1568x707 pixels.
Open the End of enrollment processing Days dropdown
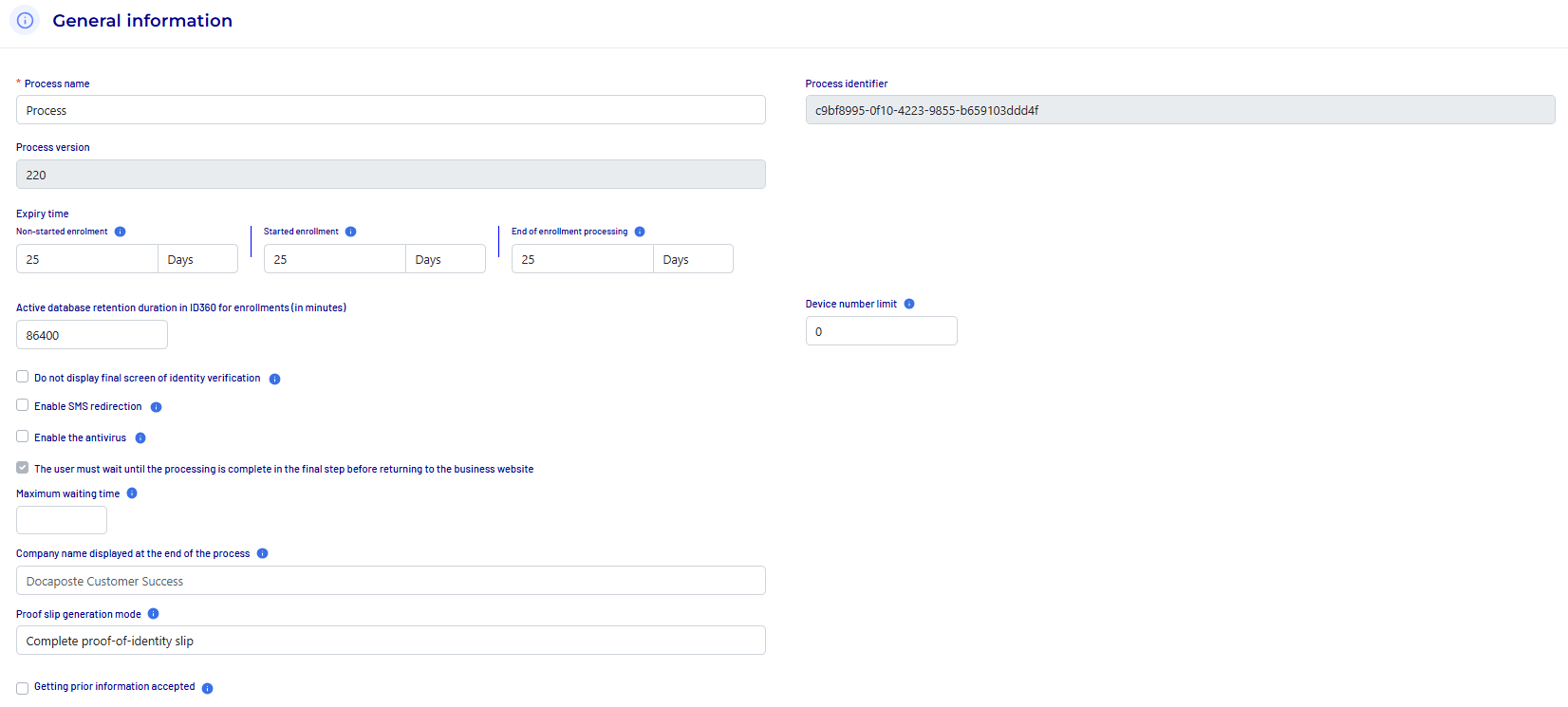click(x=693, y=259)
